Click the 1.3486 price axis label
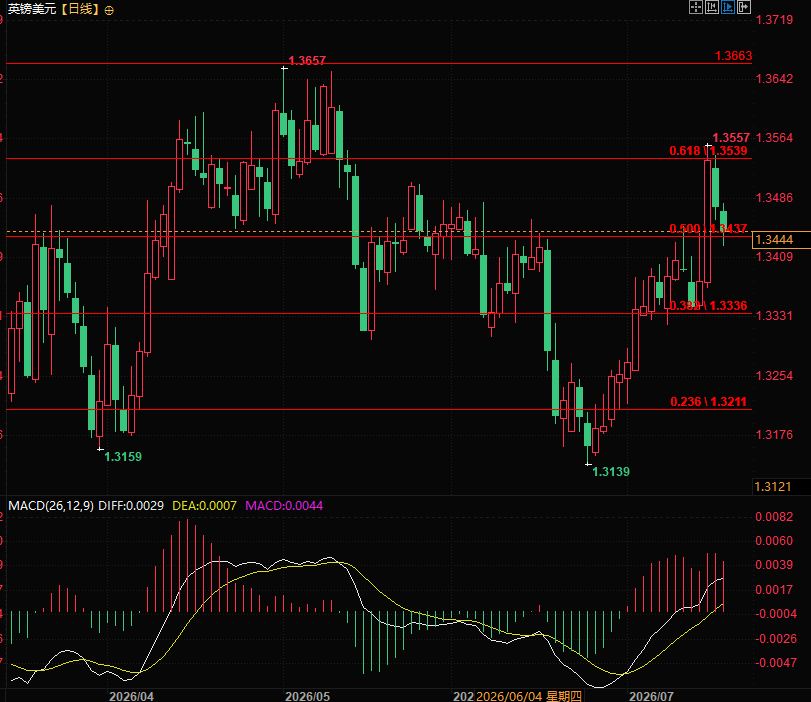This screenshot has width=811, height=702. 774,198
